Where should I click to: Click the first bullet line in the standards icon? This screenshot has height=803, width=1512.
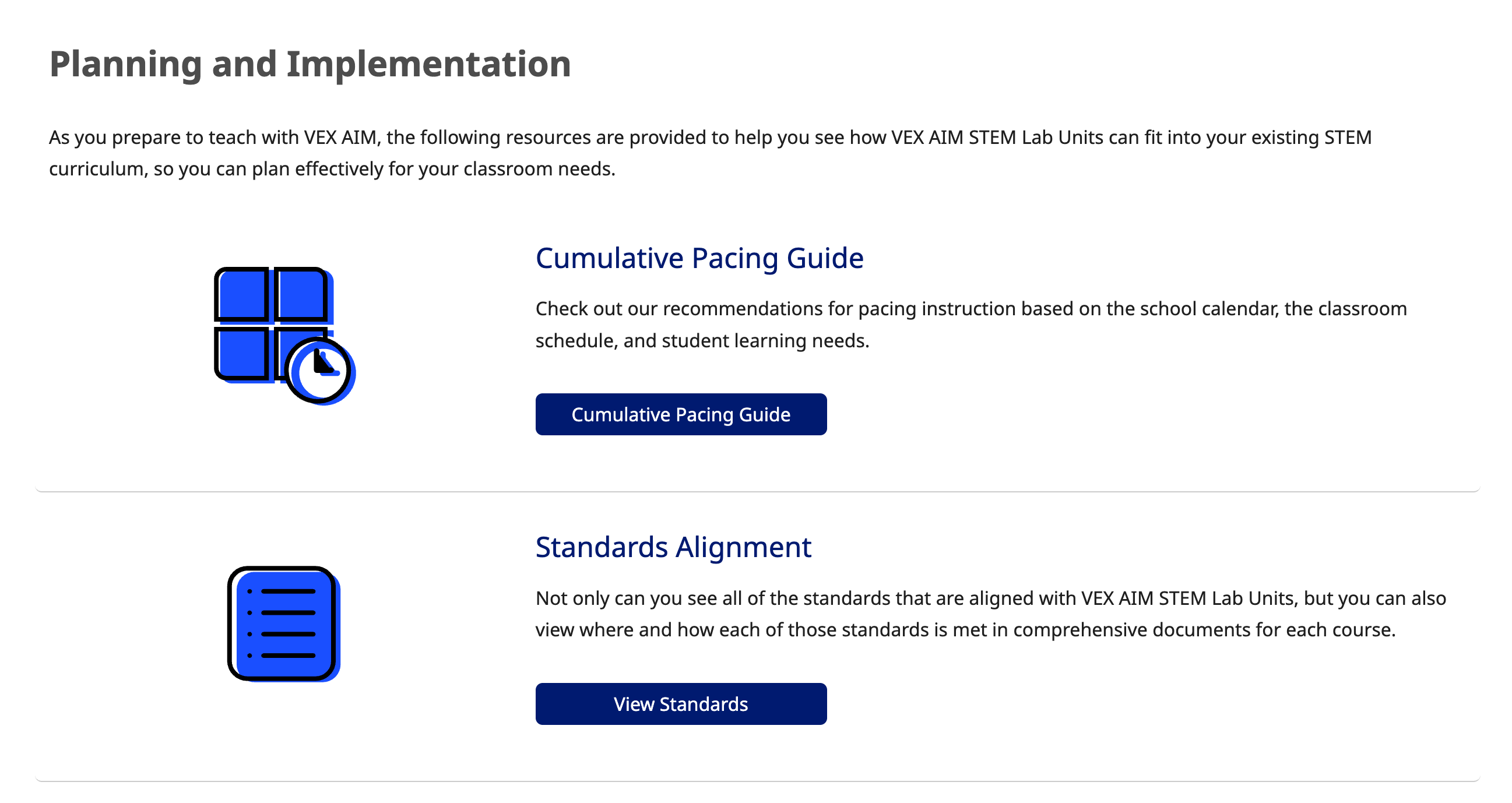pyautogui.click(x=287, y=591)
